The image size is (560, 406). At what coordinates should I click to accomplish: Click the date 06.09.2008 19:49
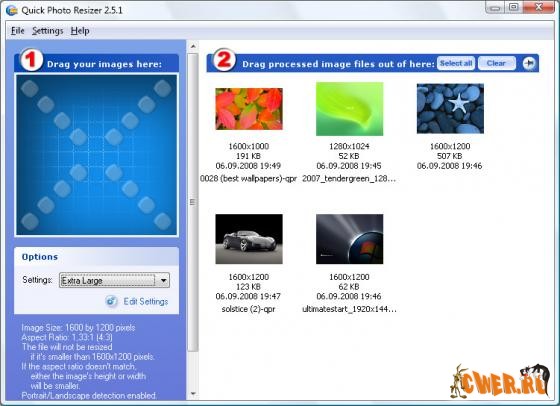(248, 166)
